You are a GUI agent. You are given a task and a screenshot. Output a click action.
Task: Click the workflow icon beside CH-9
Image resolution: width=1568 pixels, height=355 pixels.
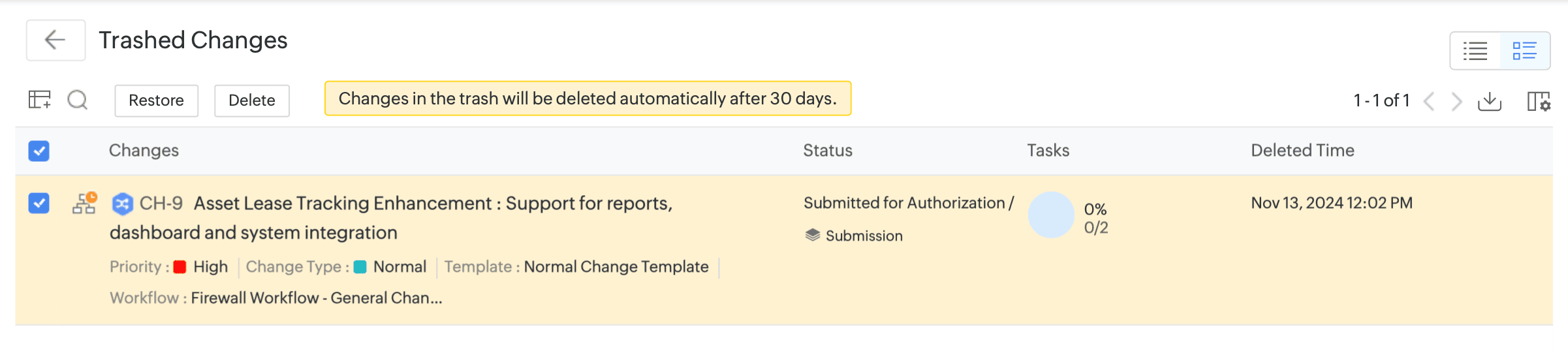tap(84, 204)
